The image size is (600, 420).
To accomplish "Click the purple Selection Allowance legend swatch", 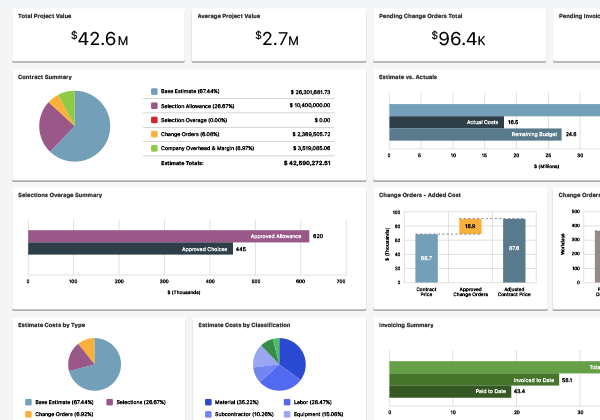I will 154,106.
